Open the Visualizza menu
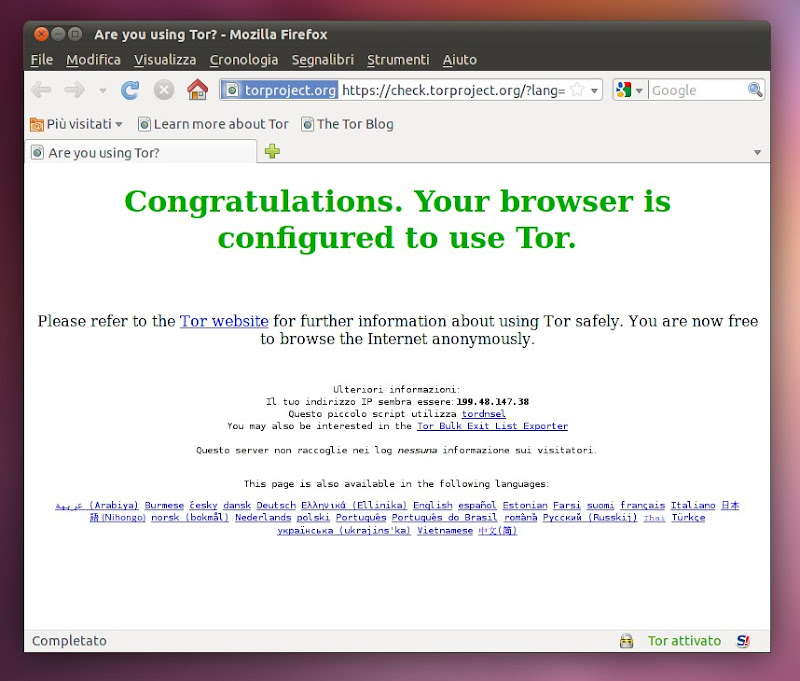 (x=165, y=60)
